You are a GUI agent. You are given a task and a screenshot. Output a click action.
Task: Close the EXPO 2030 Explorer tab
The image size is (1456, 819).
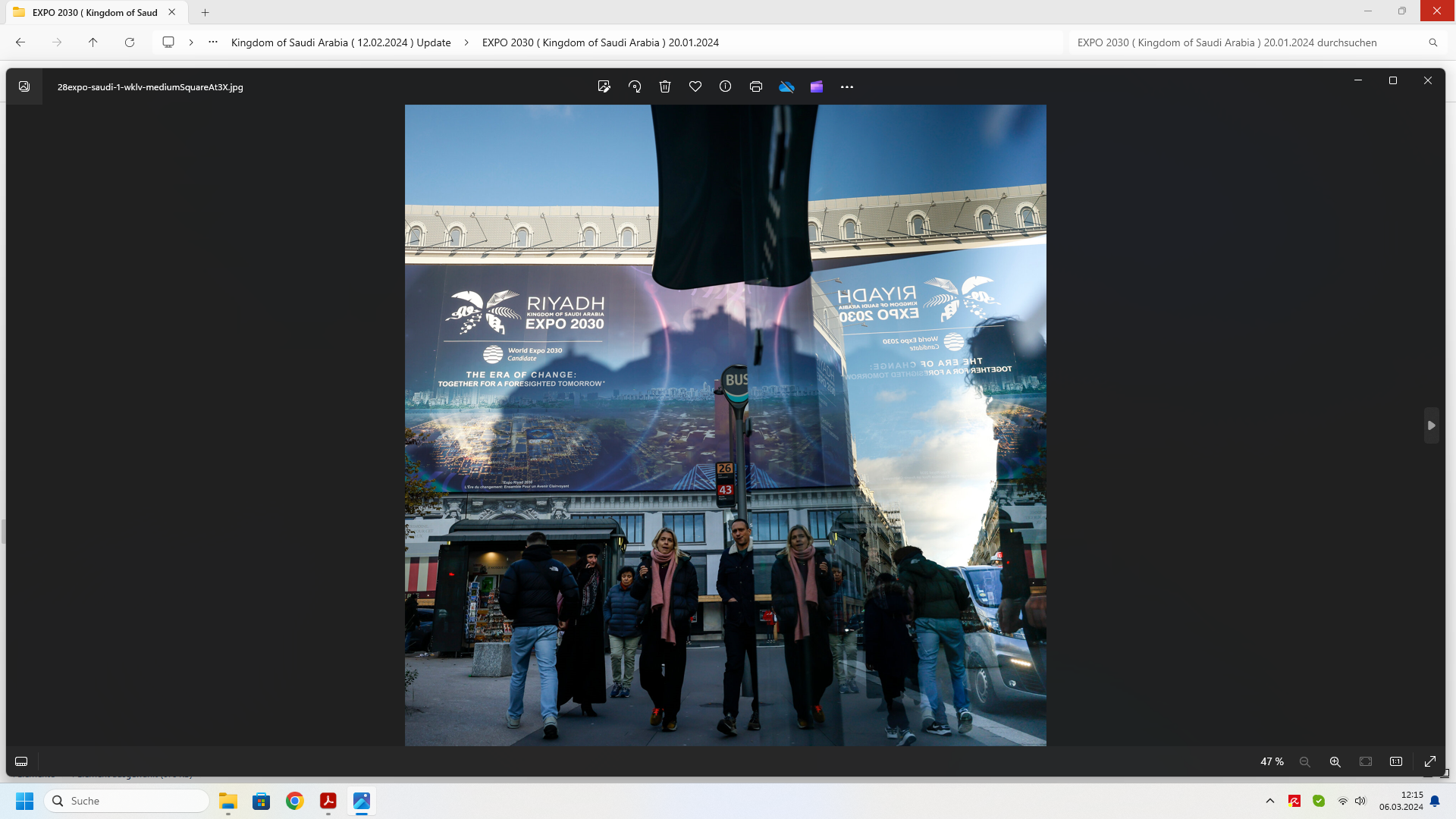point(172,12)
